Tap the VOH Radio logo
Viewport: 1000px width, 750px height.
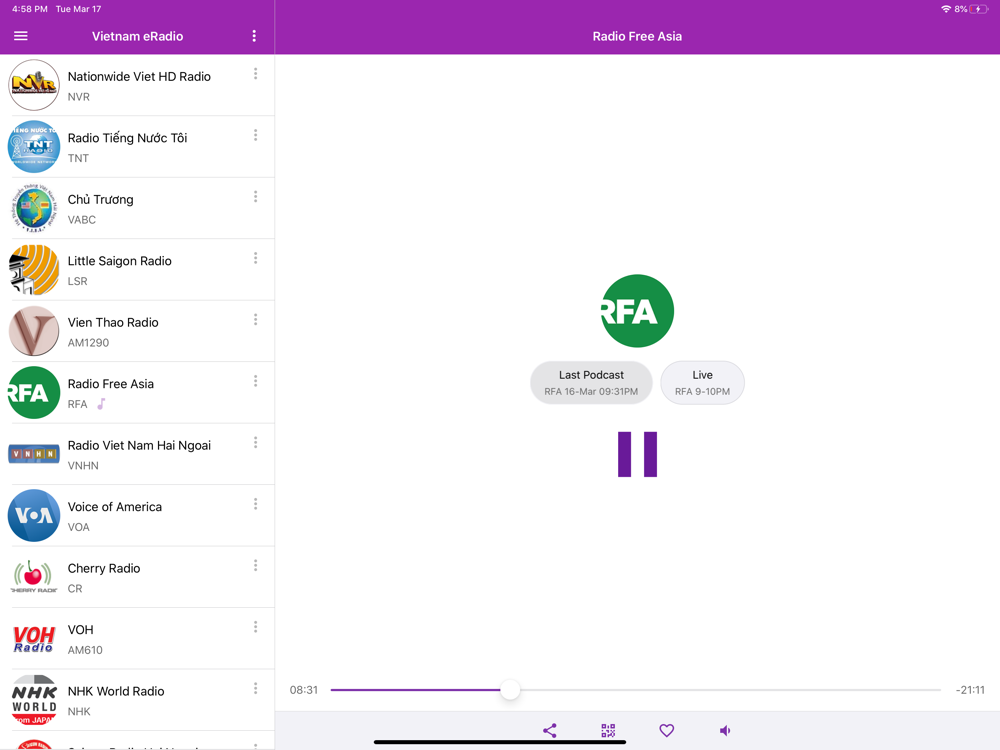pyautogui.click(x=34, y=638)
